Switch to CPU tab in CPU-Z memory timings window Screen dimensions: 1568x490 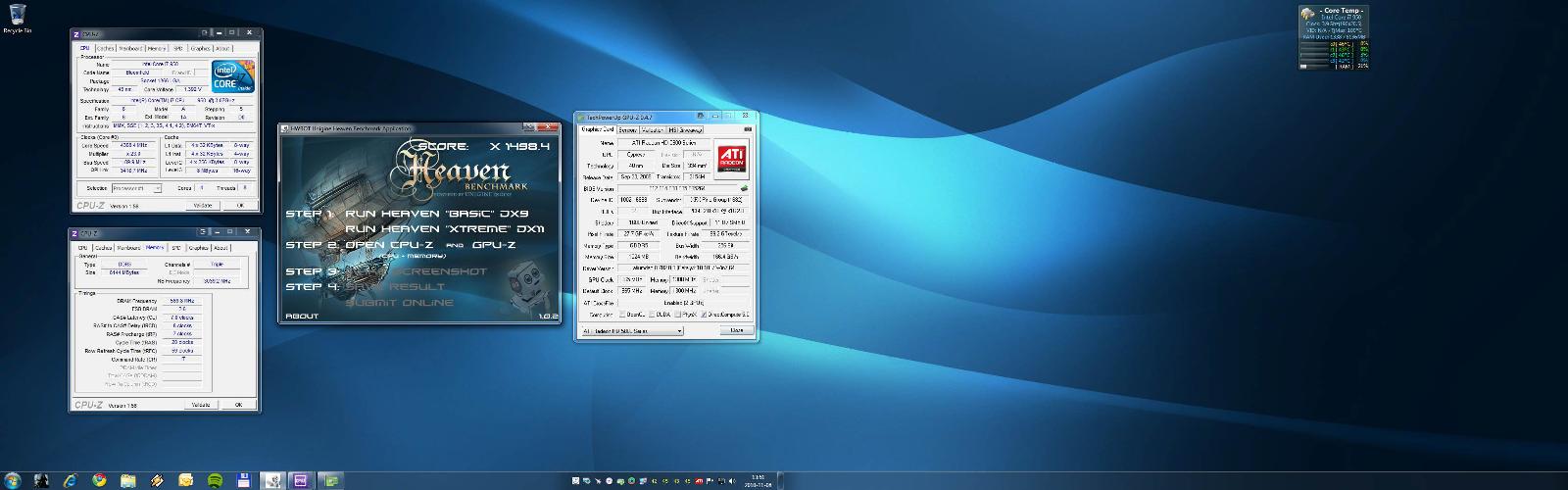pos(83,248)
